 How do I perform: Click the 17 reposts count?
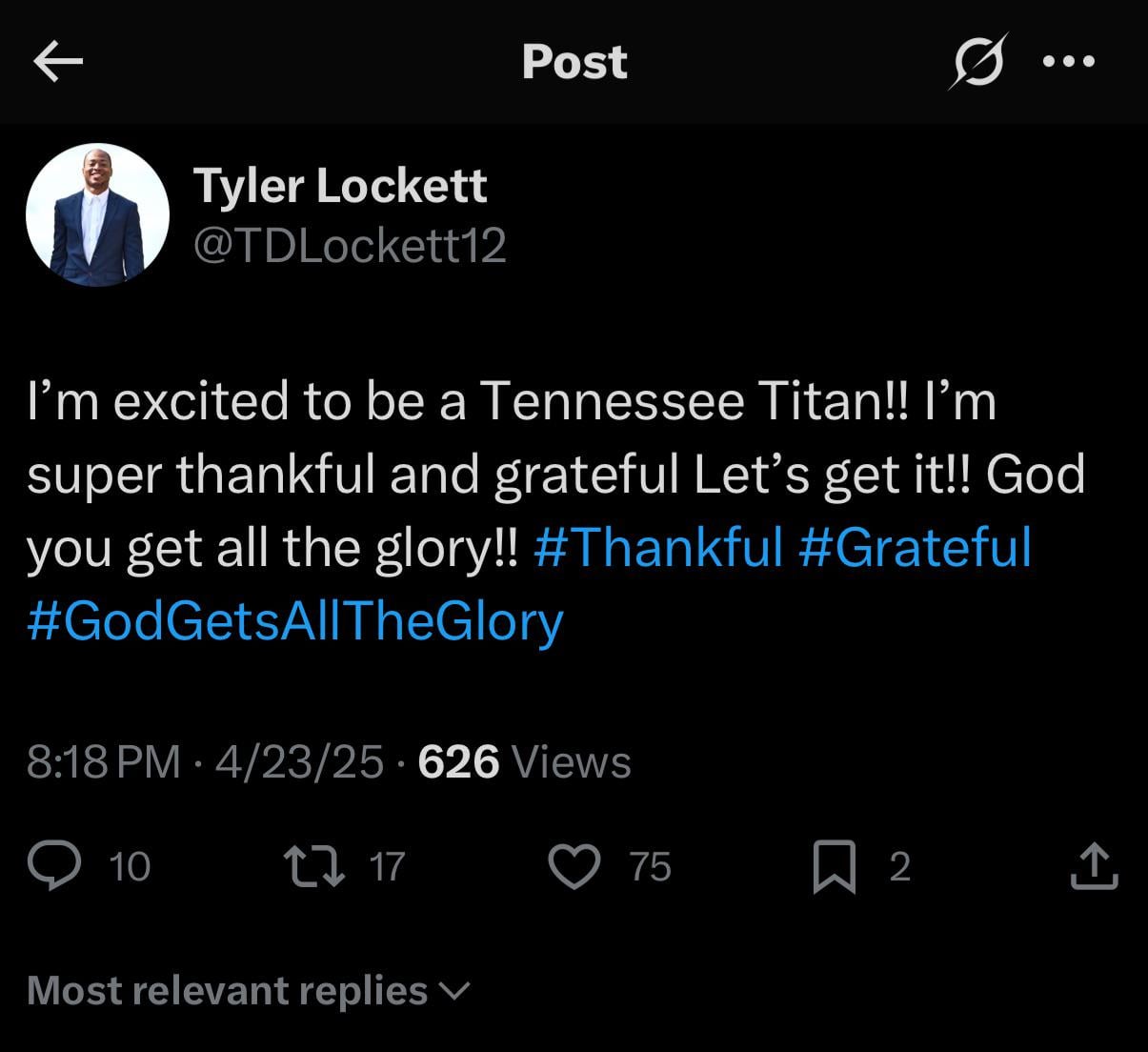[x=387, y=867]
